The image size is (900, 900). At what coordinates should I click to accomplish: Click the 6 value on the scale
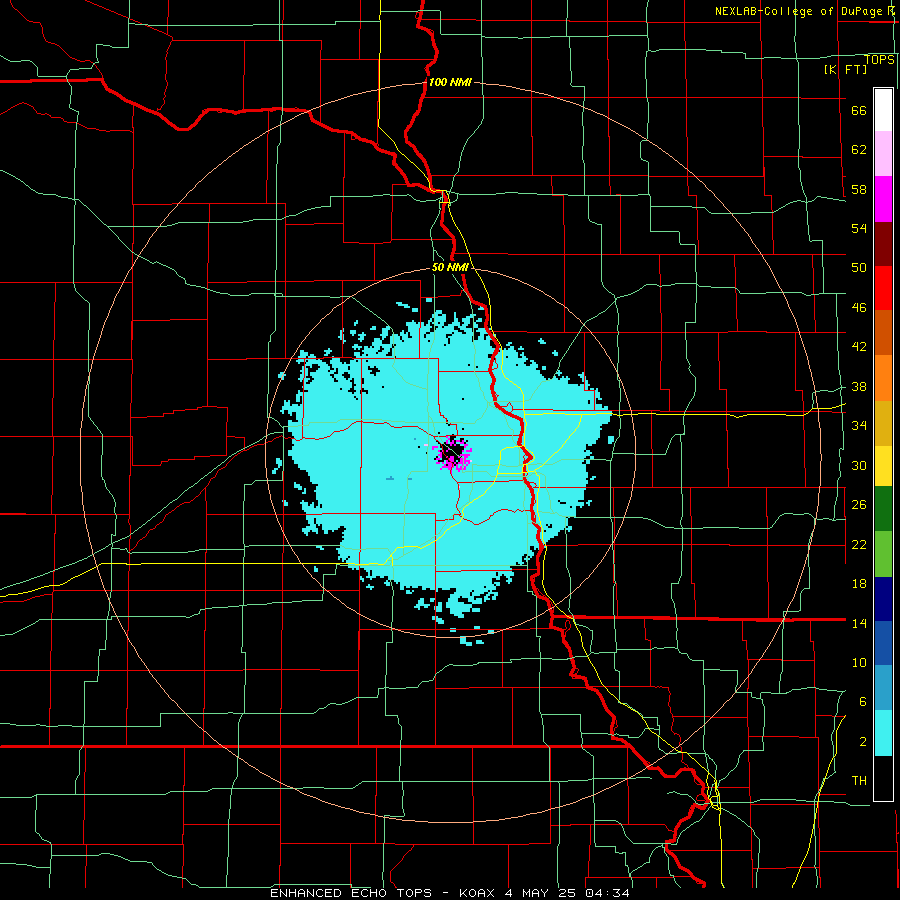[862, 702]
